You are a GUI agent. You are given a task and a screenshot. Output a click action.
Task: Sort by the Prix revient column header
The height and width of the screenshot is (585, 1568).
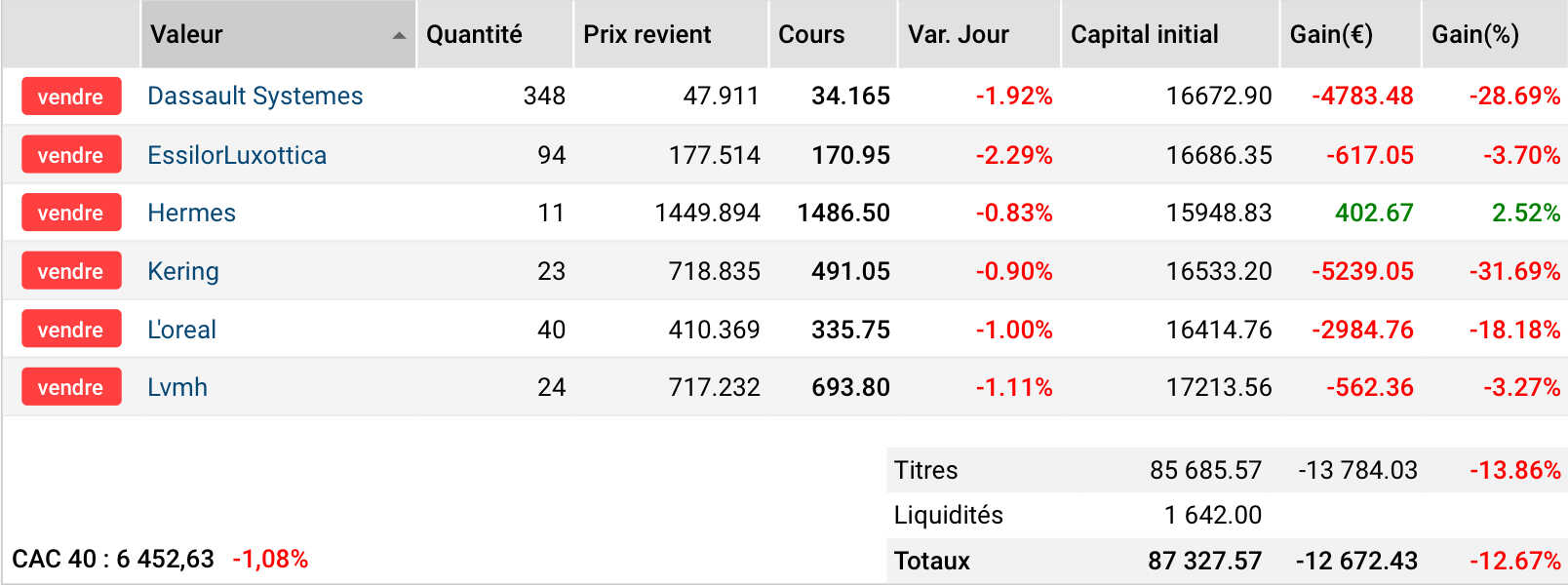click(x=672, y=34)
